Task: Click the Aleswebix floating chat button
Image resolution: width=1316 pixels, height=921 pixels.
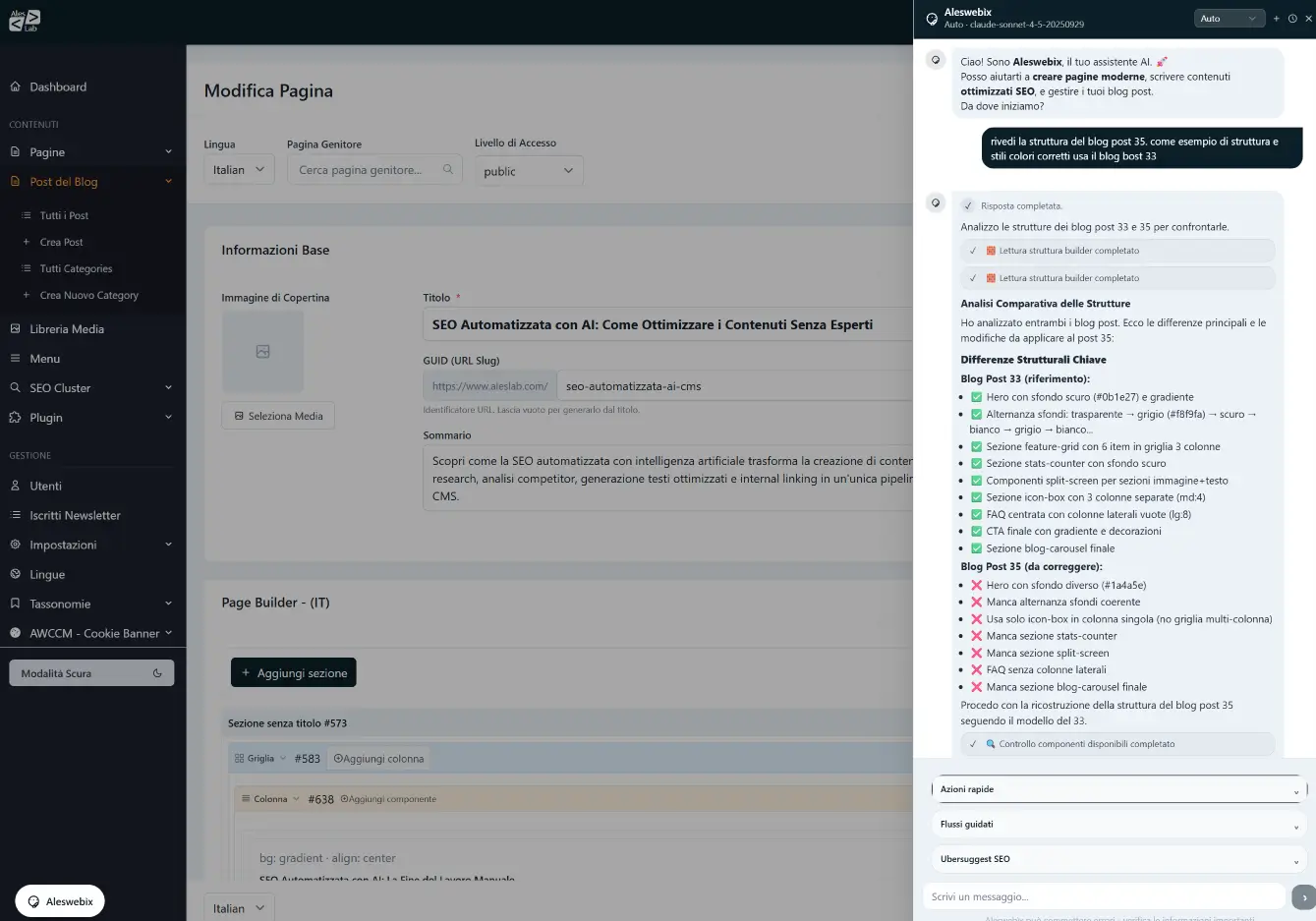Action: point(60,901)
